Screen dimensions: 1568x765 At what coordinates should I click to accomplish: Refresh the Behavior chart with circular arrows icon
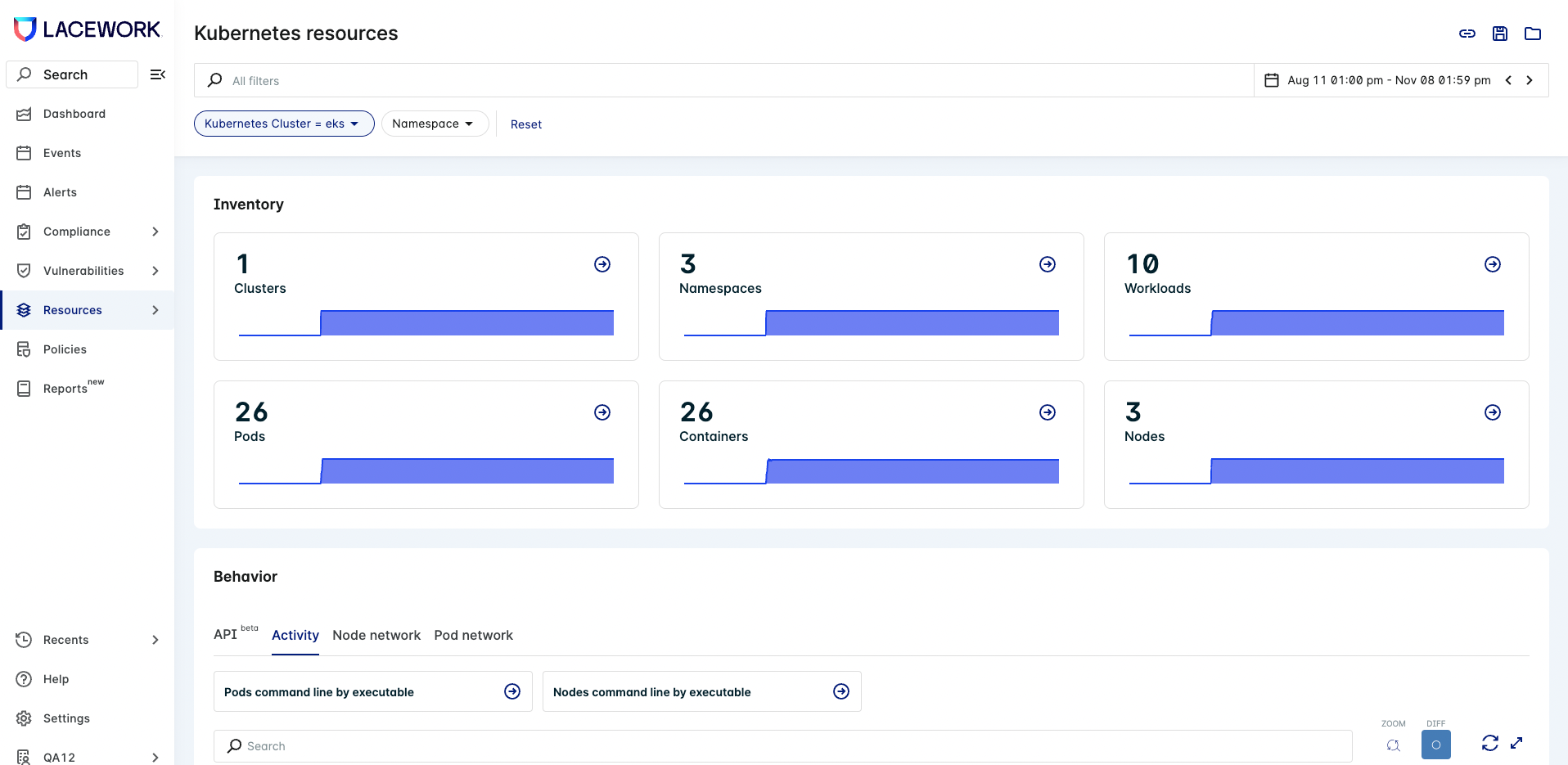pyautogui.click(x=1491, y=743)
